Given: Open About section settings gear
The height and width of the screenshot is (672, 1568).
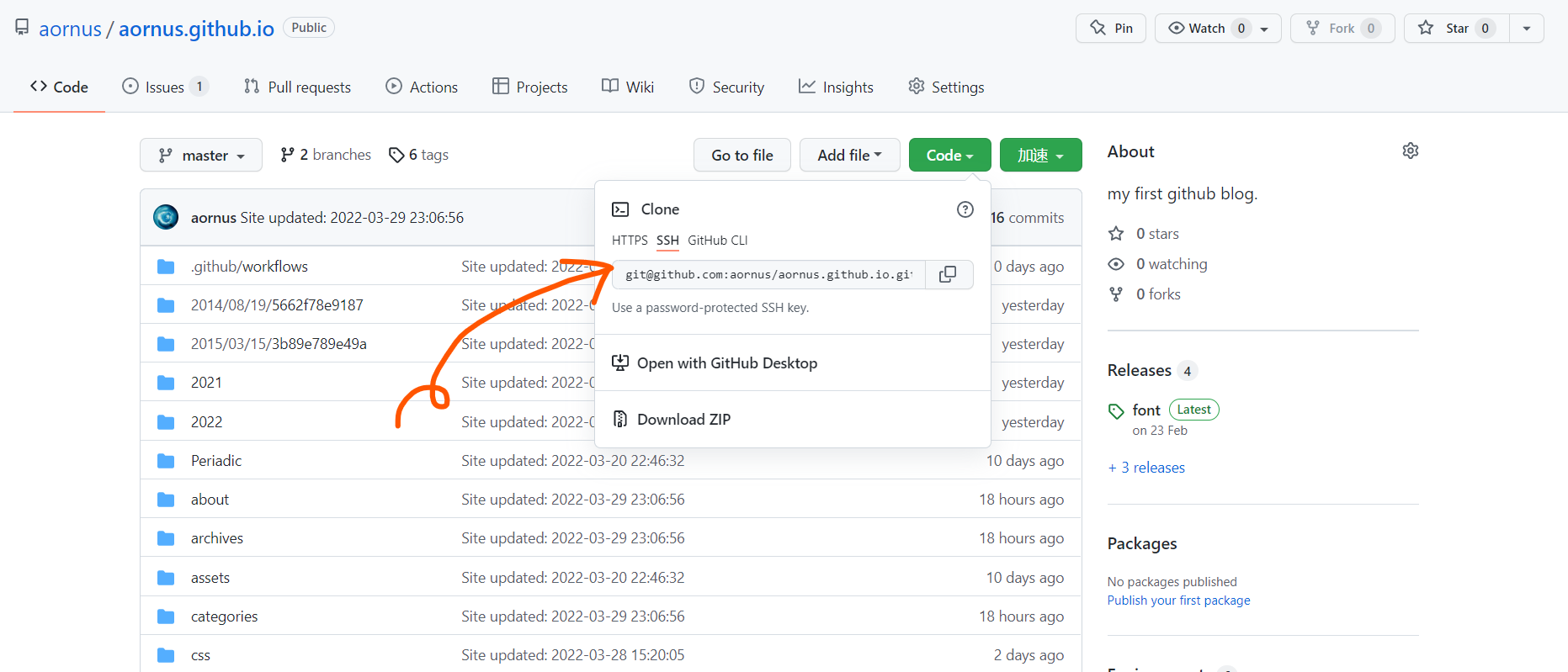Looking at the screenshot, I should 1410,151.
